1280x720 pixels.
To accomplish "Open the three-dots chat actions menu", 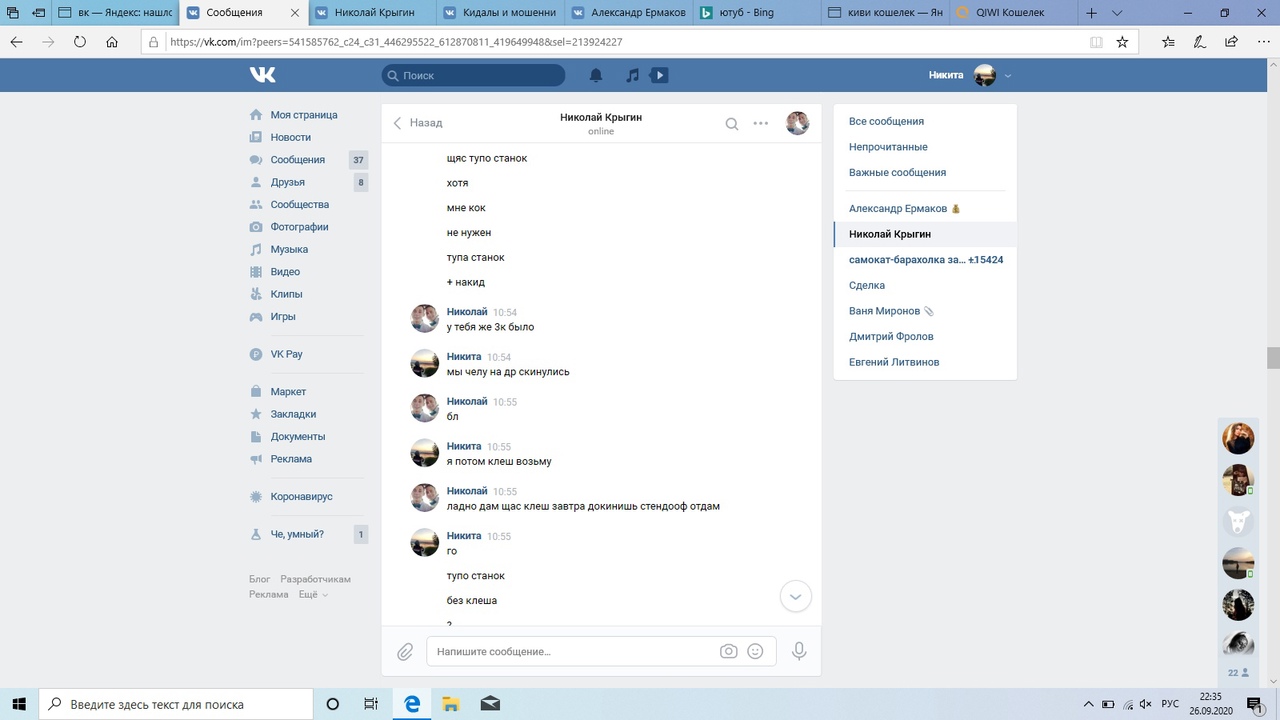I will point(761,123).
